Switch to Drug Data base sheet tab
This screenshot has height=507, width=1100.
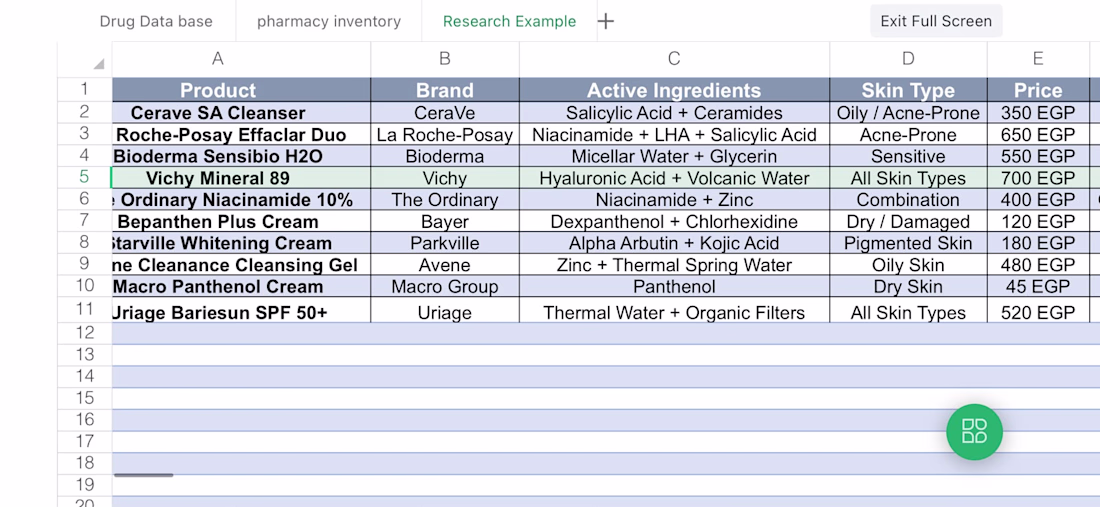[156, 21]
